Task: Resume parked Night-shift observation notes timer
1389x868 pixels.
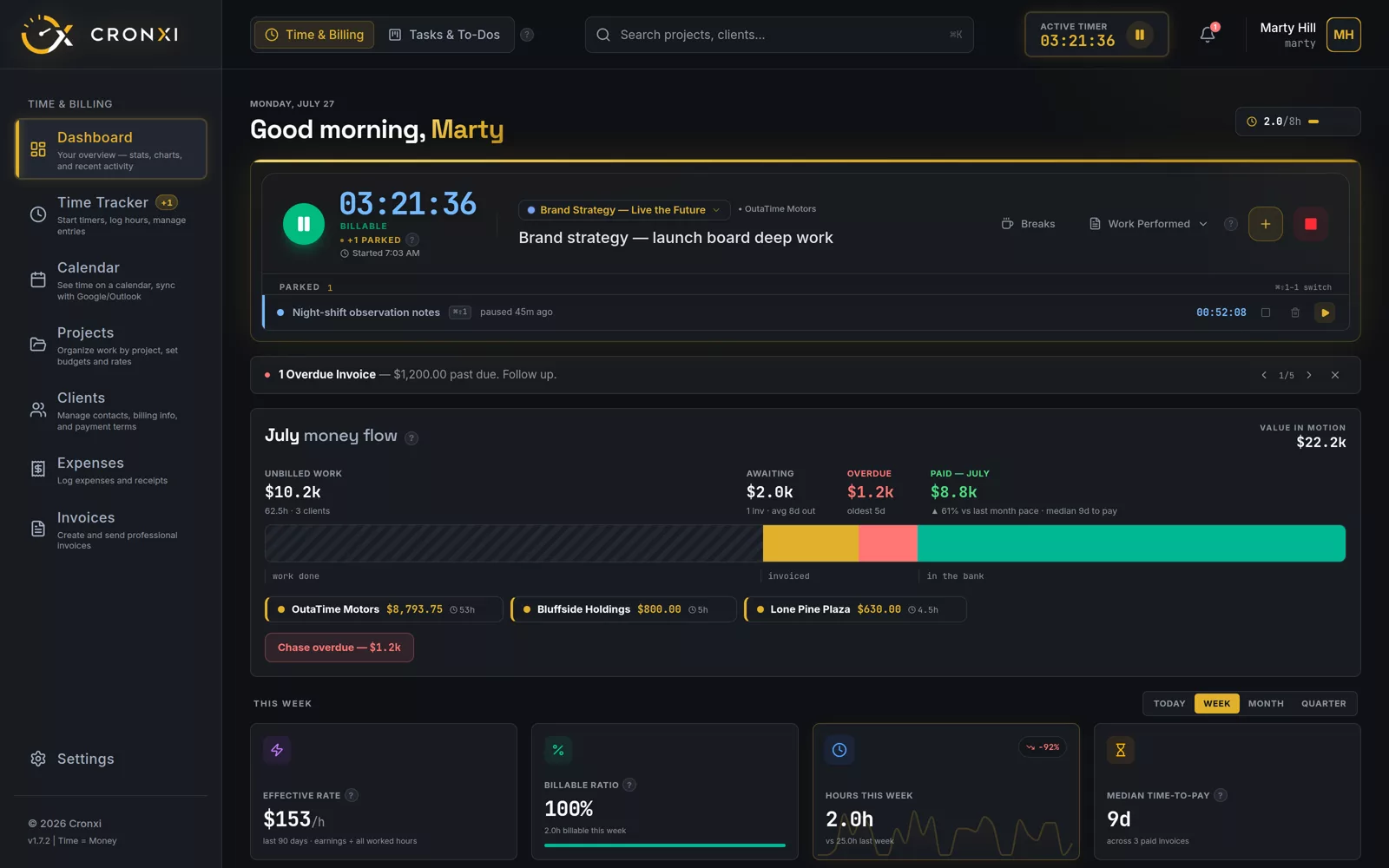Action: 1325,312
